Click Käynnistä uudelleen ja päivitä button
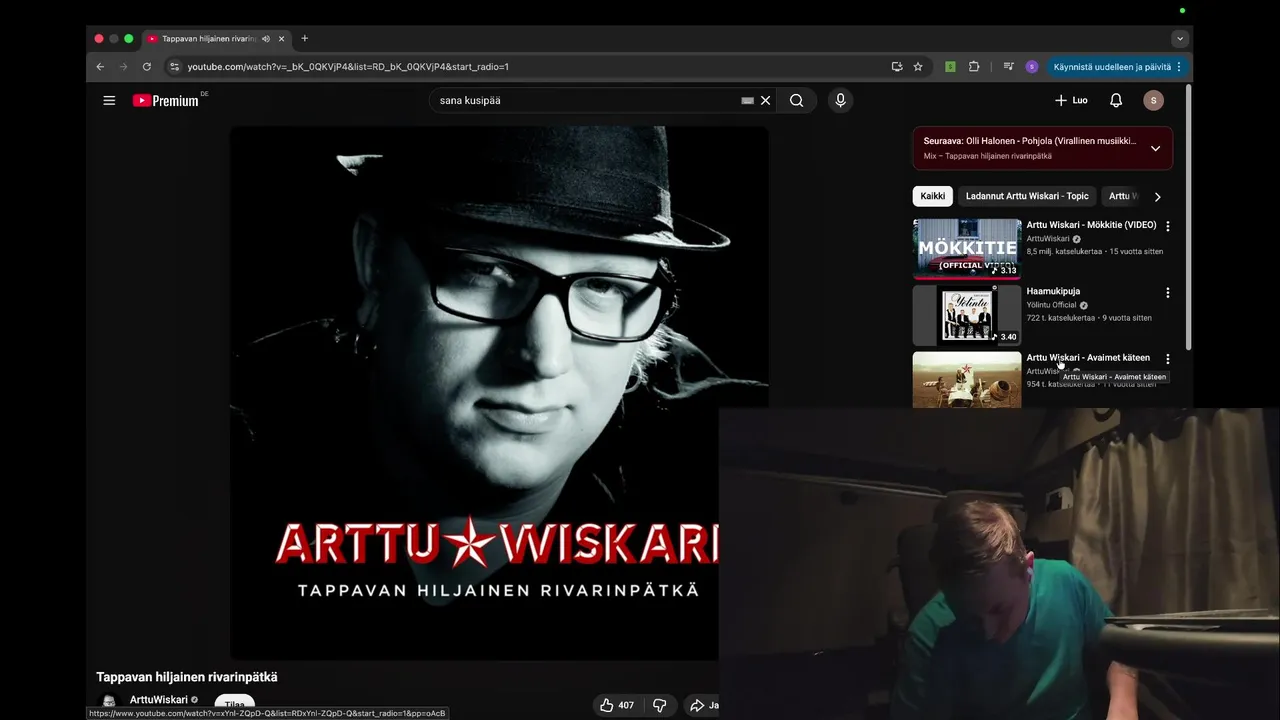Screen dimensions: 1280x720 click(x=1111, y=67)
